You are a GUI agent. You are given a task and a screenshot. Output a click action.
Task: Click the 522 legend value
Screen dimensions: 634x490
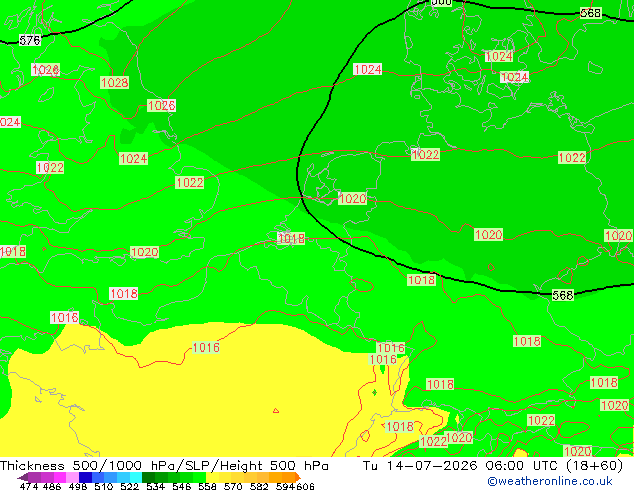[129, 486]
